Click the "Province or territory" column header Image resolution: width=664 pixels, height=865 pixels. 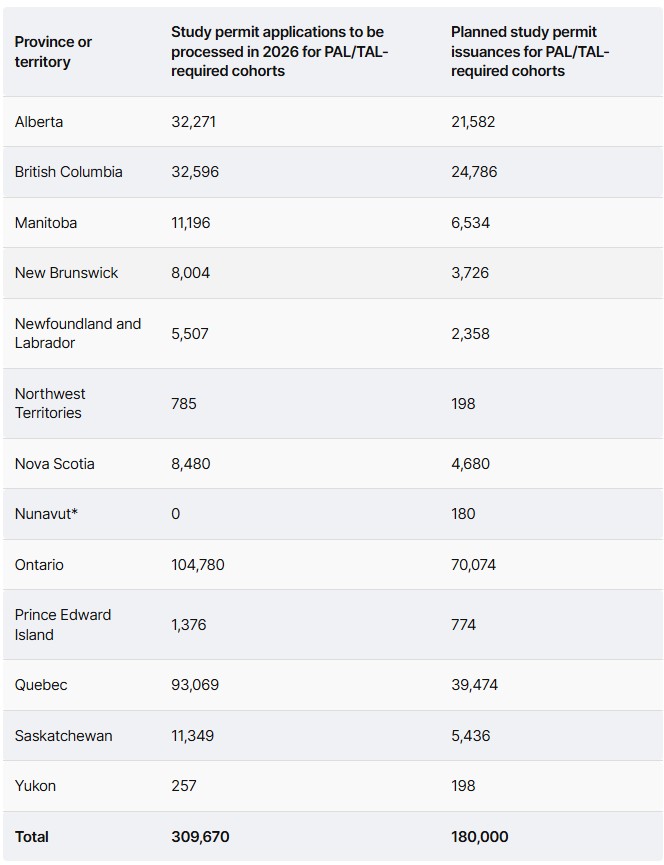tap(53, 52)
